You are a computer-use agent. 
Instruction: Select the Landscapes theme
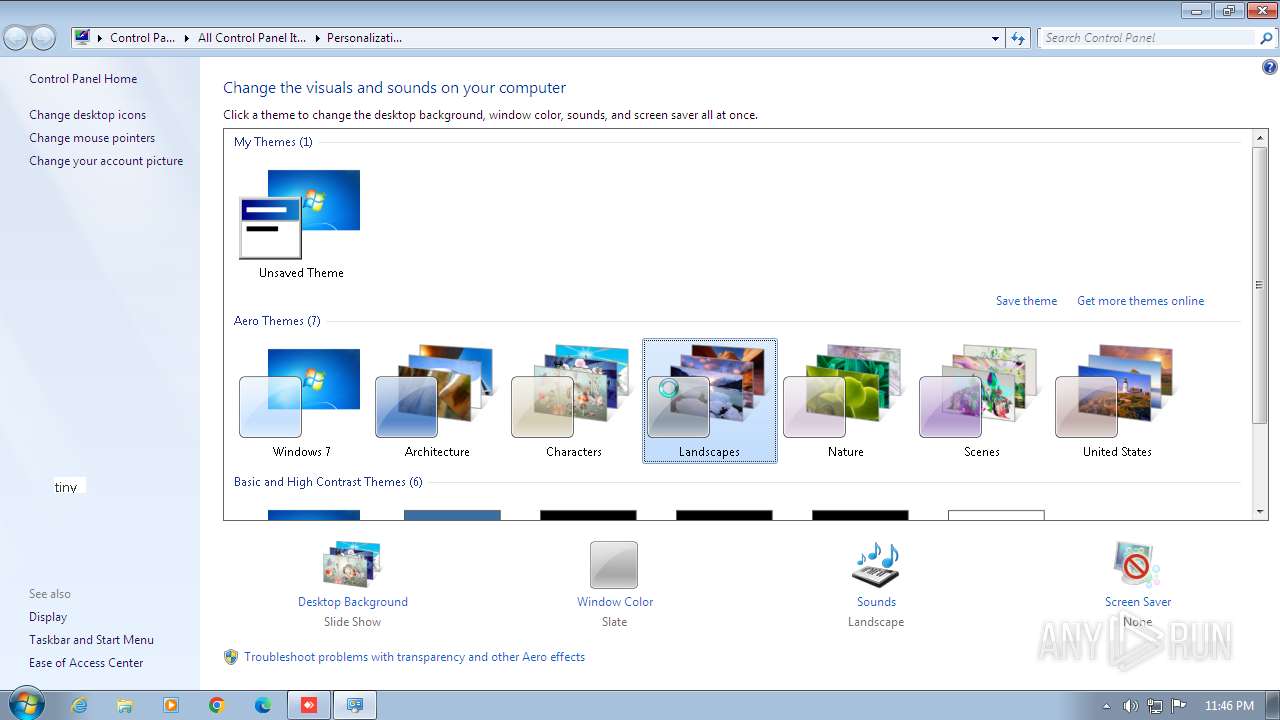(709, 401)
